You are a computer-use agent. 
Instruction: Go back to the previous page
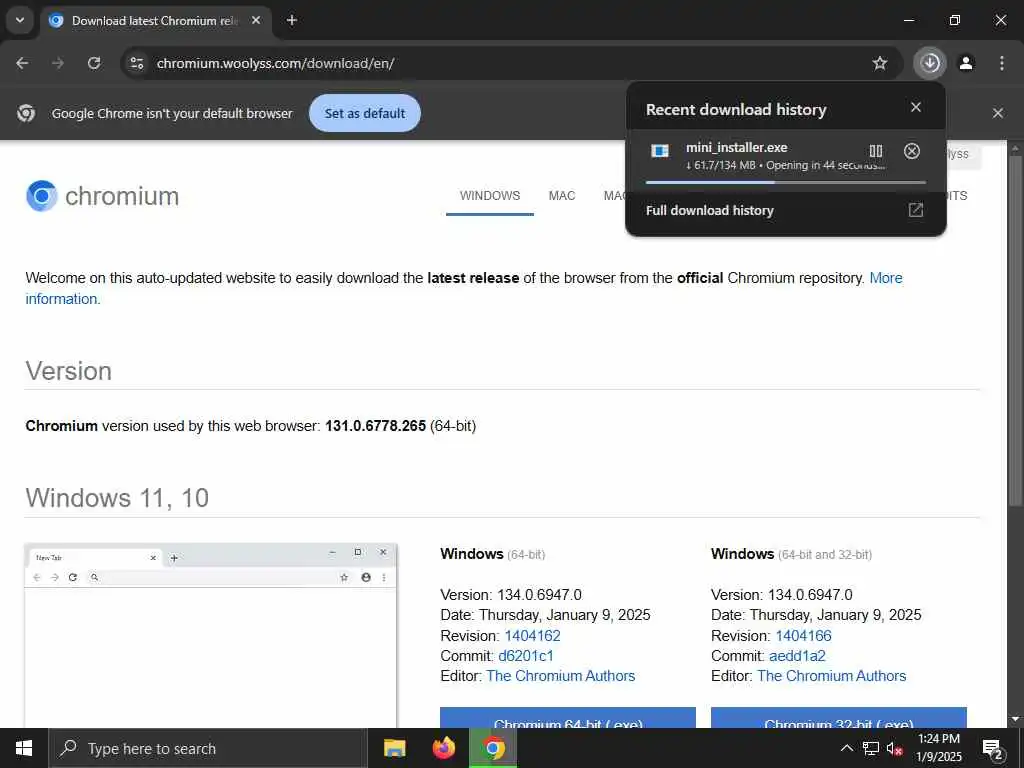click(x=22, y=63)
